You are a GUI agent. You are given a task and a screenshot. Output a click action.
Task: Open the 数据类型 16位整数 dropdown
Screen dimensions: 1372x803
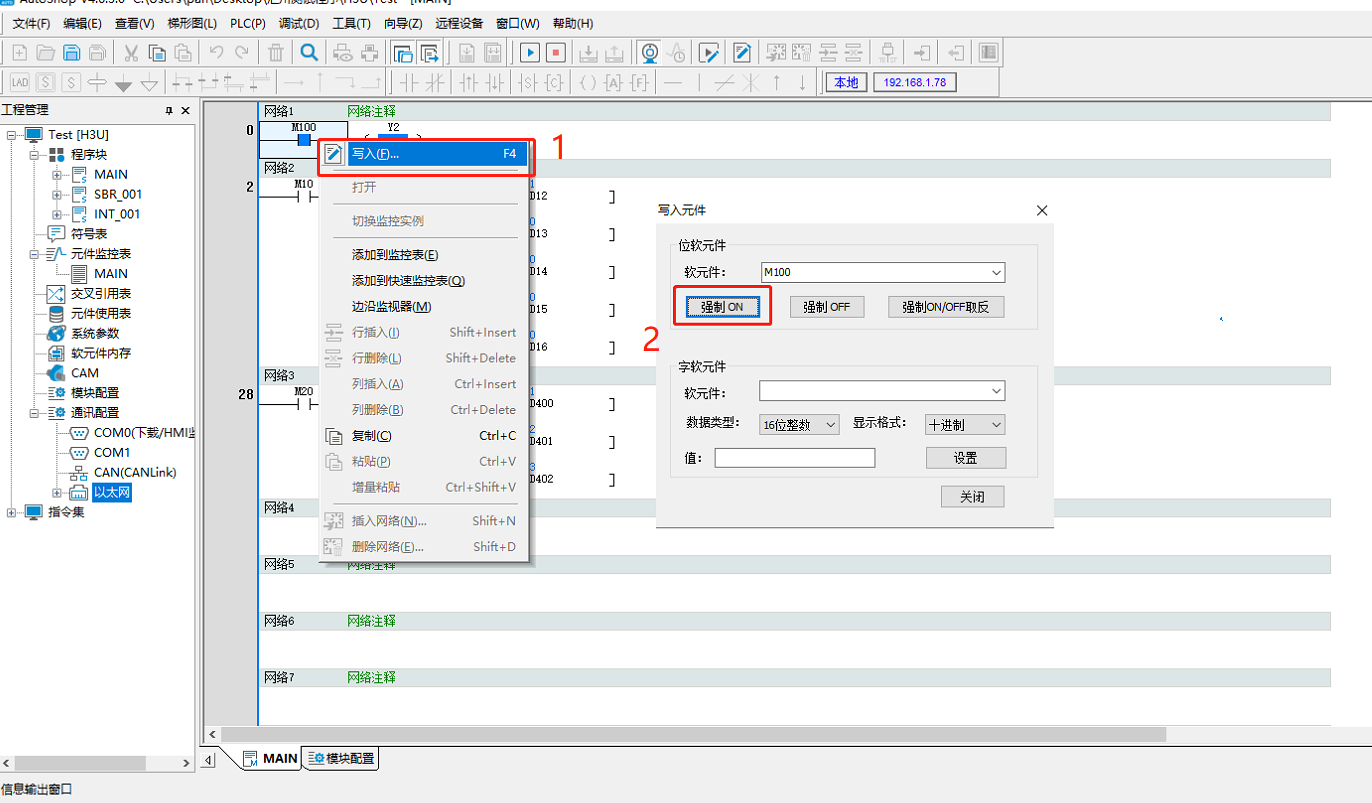pos(830,425)
